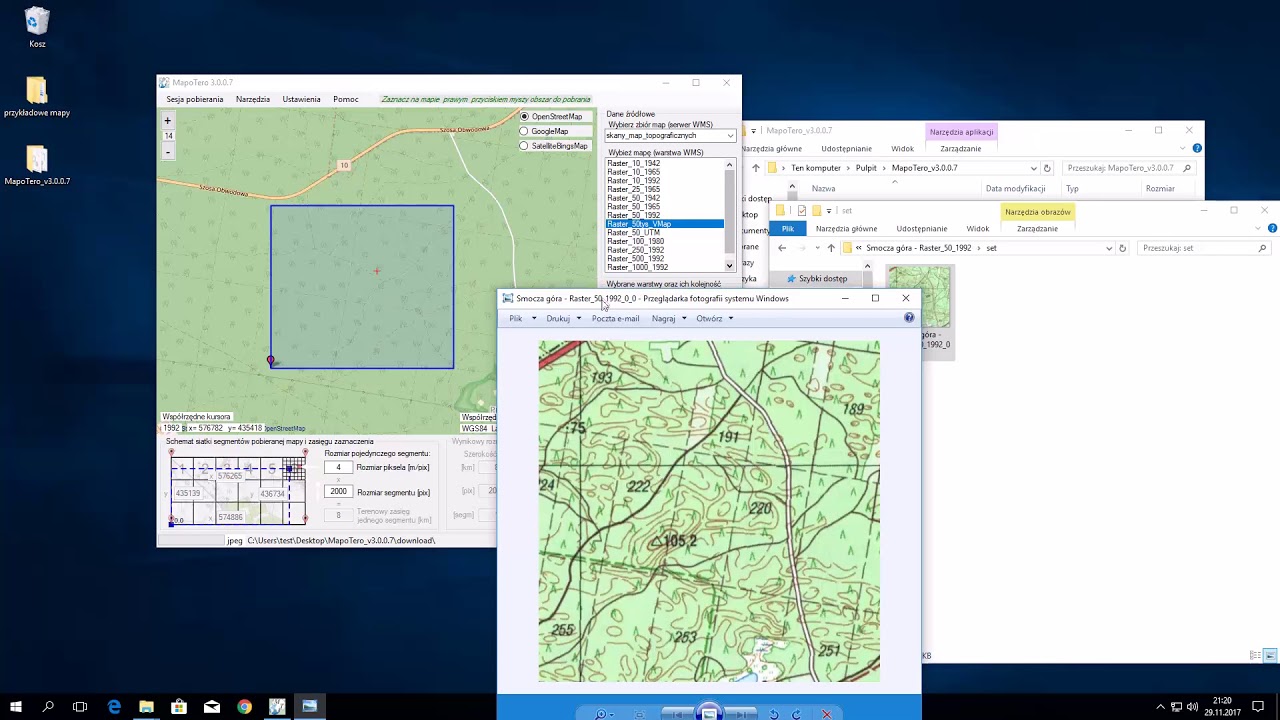Viewport: 1280px width, 720px height.
Task: Select Raster_50_1992 in WMS layer list
Action: [634, 215]
